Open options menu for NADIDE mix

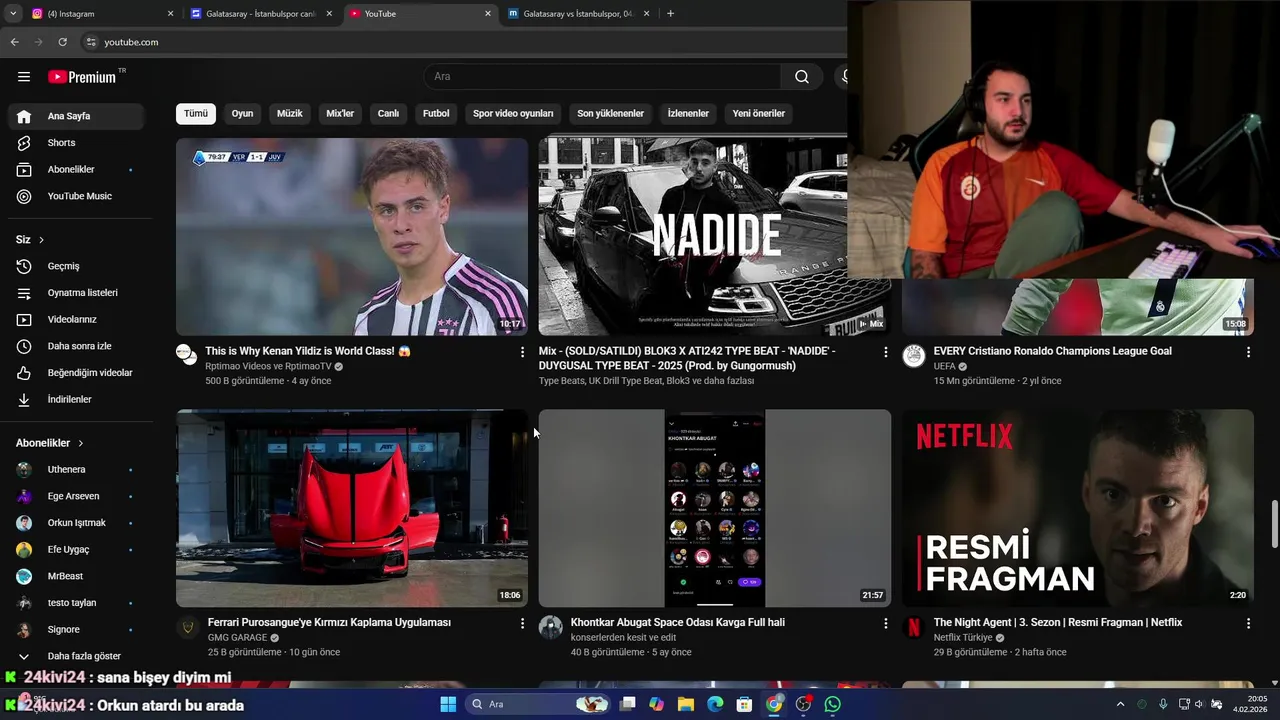point(885,352)
